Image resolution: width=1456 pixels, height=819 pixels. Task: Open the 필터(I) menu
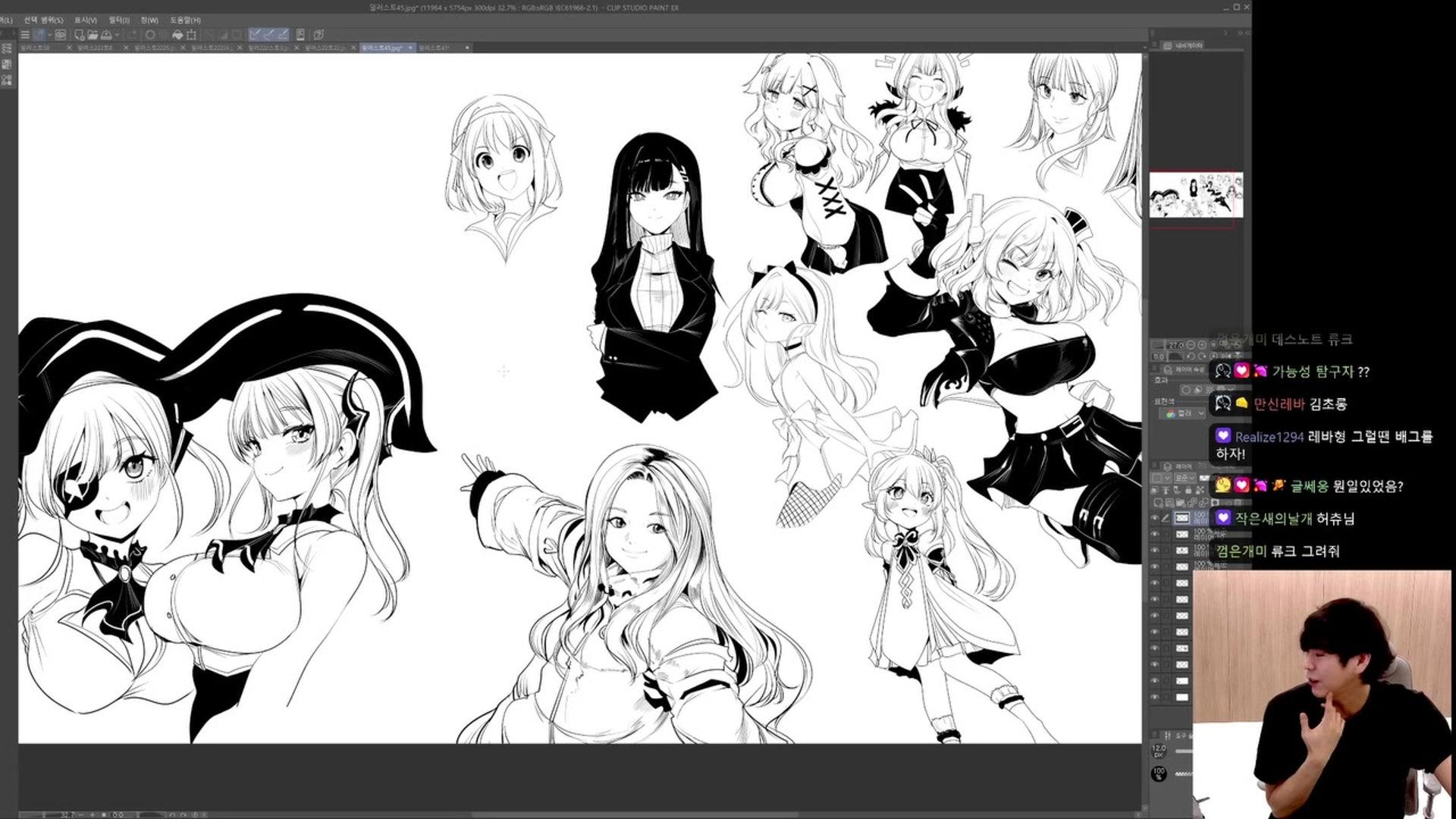click(119, 20)
